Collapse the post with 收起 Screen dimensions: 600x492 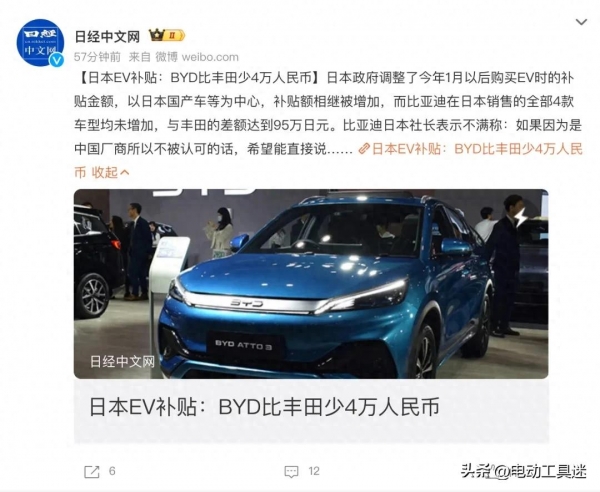click(x=104, y=173)
